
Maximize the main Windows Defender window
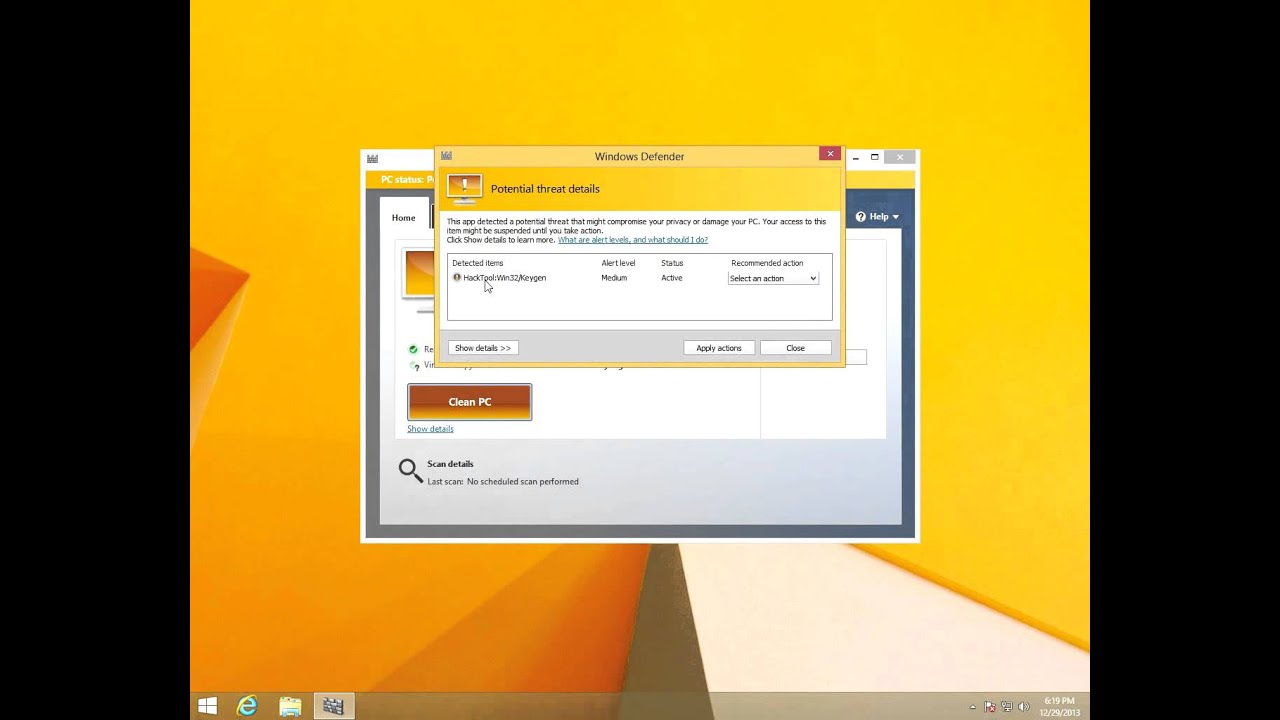pyautogui.click(x=874, y=157)
